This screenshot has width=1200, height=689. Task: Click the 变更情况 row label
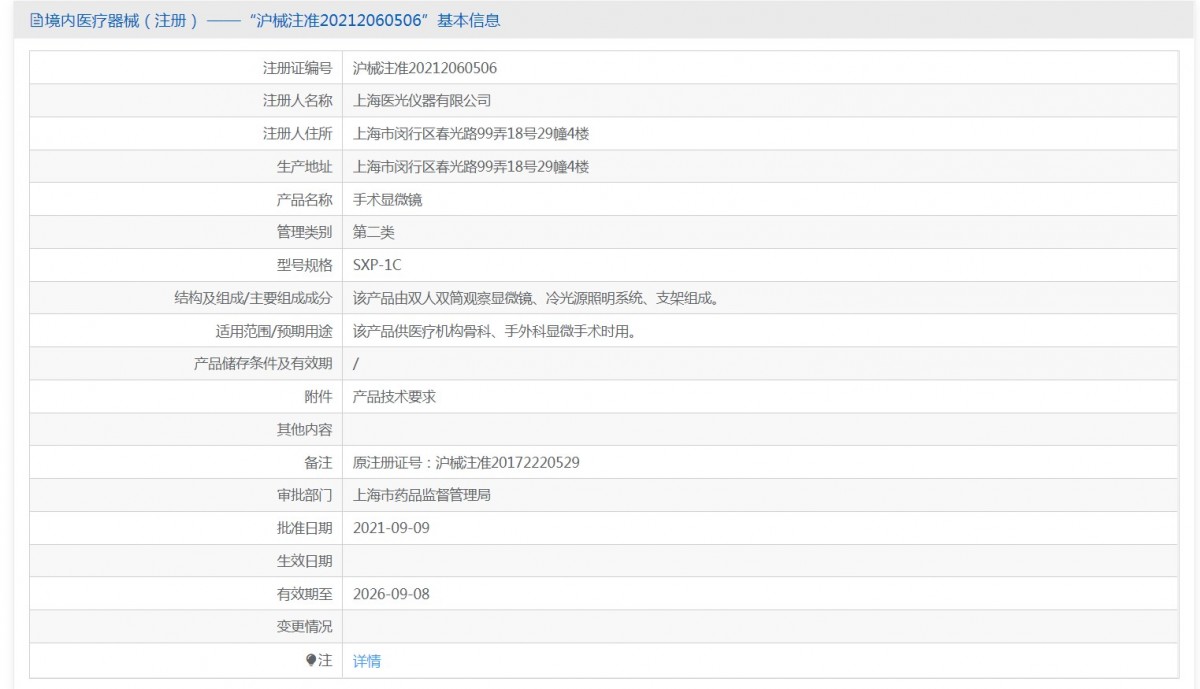304,627
